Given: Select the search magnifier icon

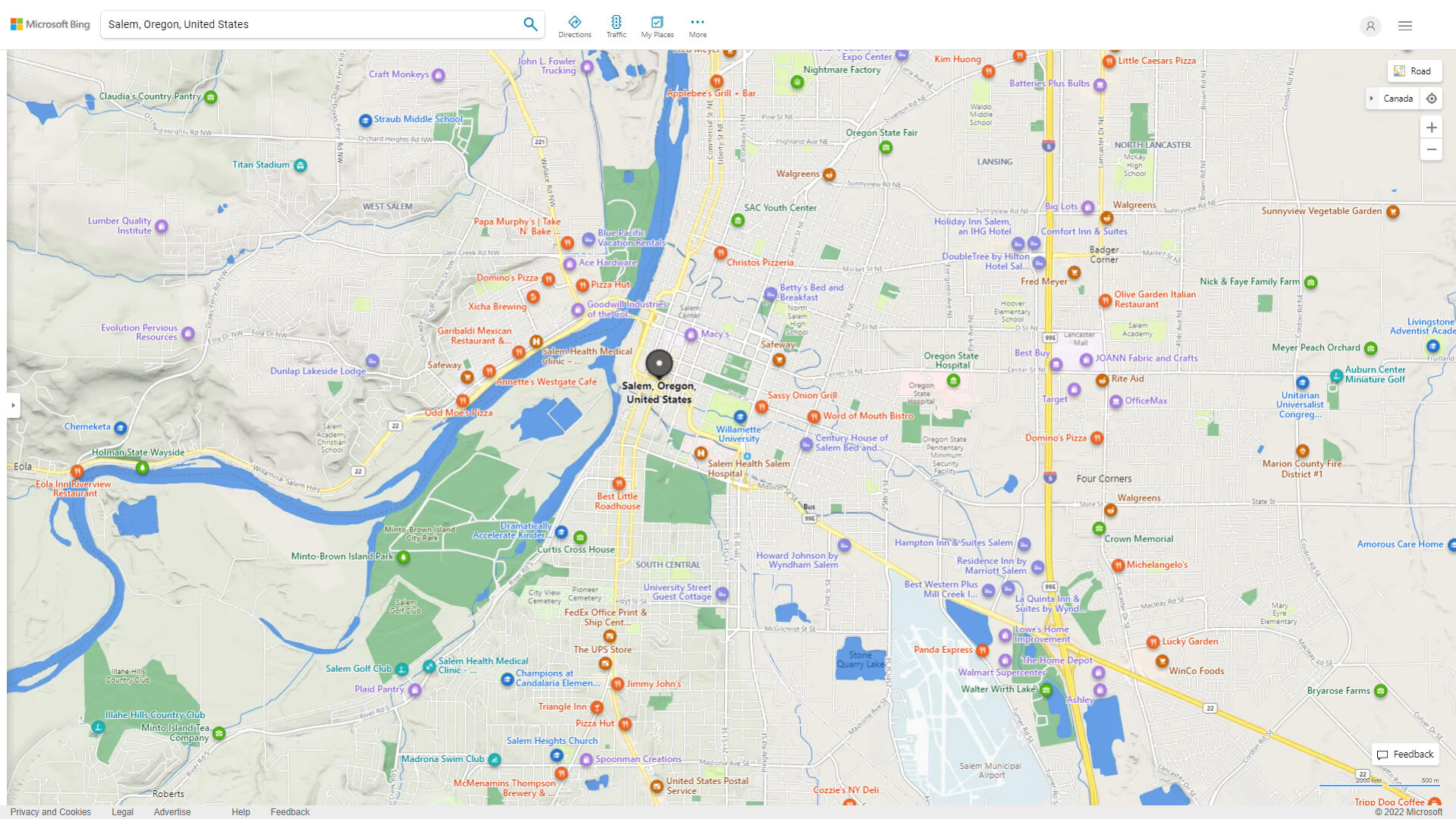Looking at the screenshot, I should click(x=530, y=24).
